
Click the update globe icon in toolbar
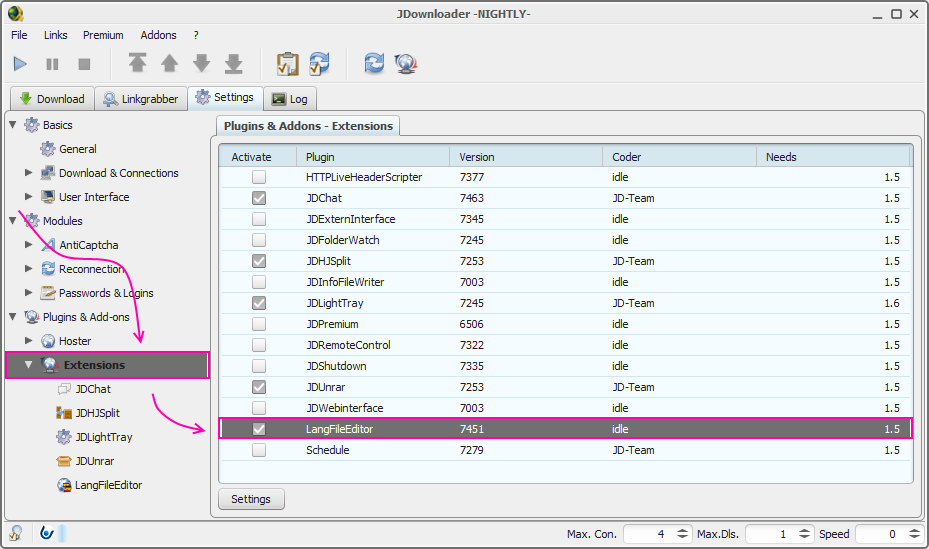(406, 63)
